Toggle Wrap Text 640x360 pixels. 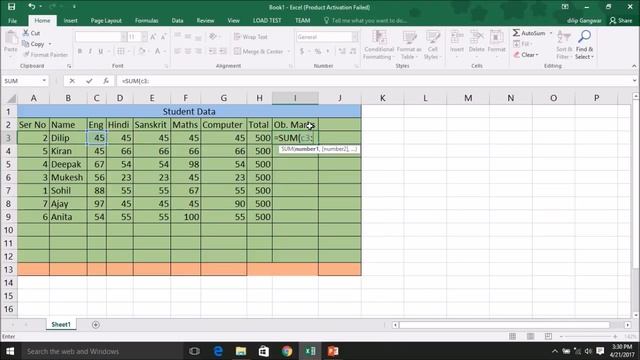point(251,37)
